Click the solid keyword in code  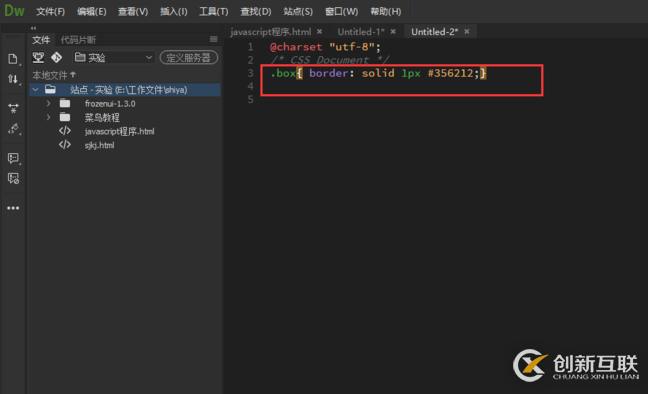[x=378, y=73]
